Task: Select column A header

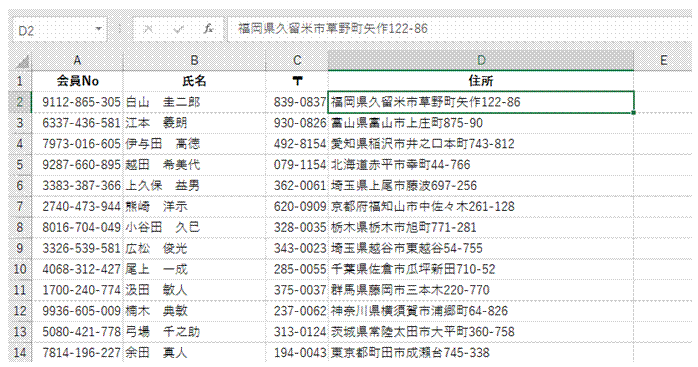Action: tap(77, 61)
